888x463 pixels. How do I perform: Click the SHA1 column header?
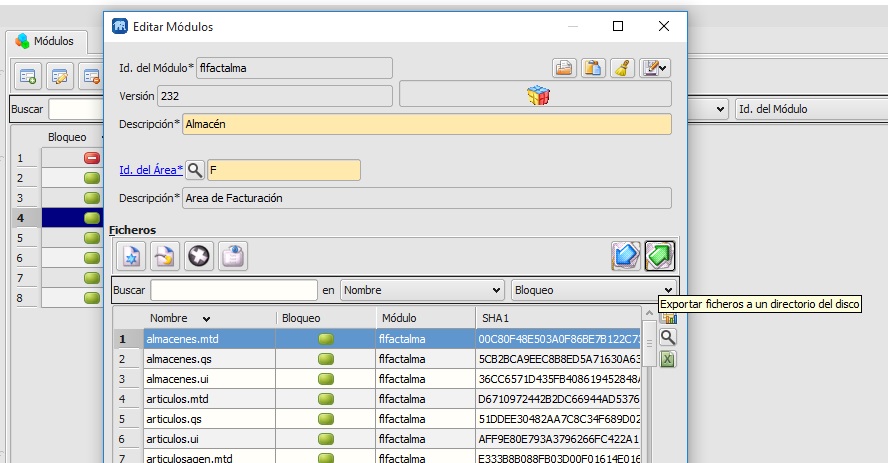click(x=558, y=318)
